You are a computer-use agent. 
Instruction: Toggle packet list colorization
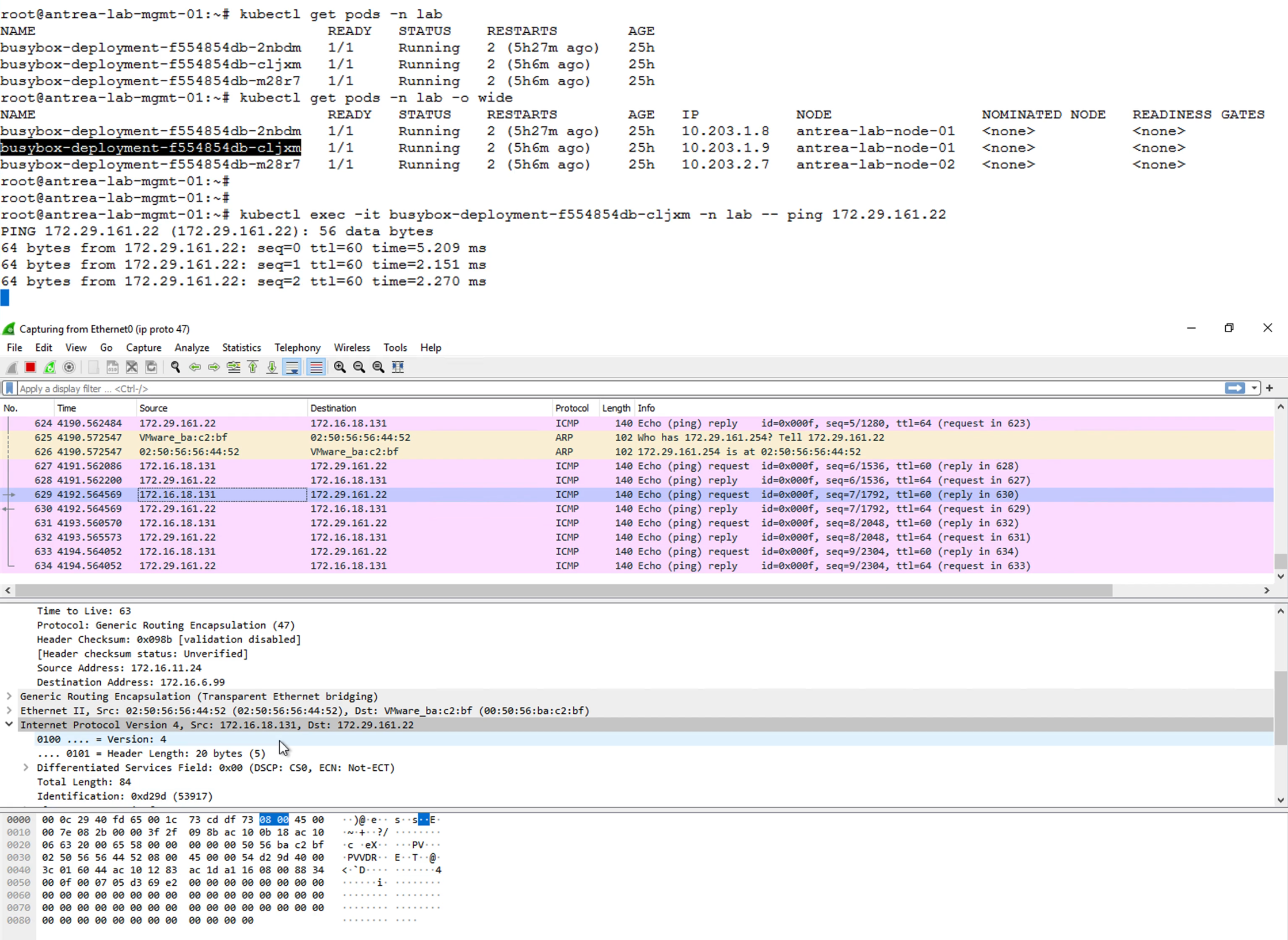316,367
